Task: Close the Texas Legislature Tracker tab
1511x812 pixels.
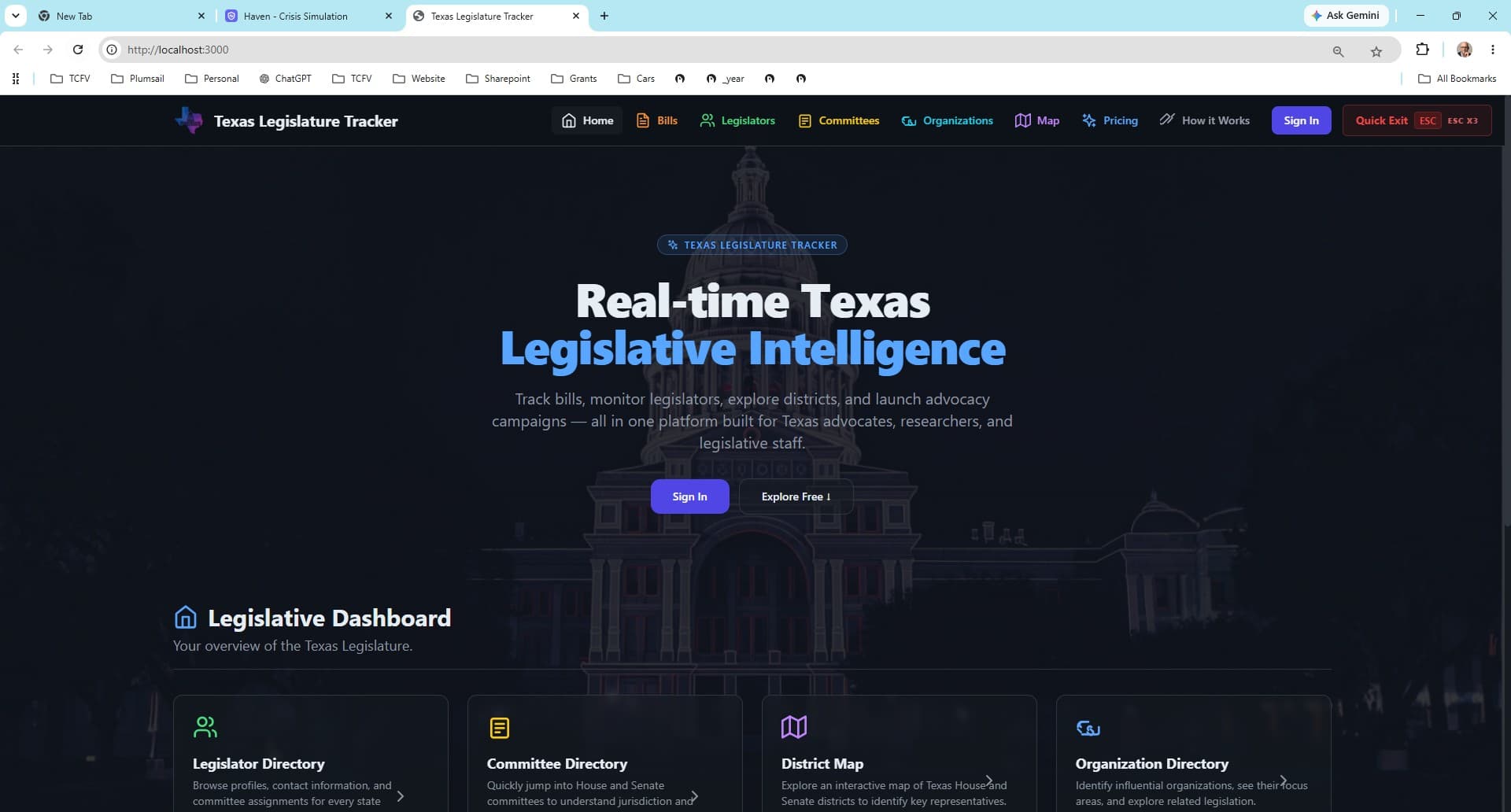Action: 576,16
